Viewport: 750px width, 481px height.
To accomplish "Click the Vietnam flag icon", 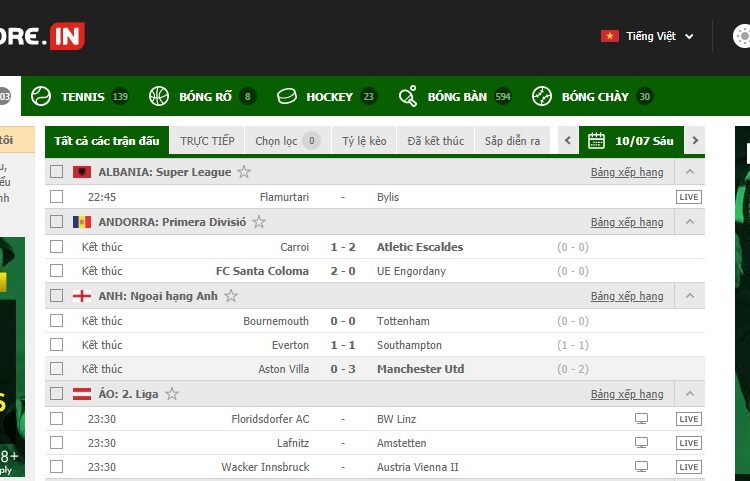I will point(610,36).
